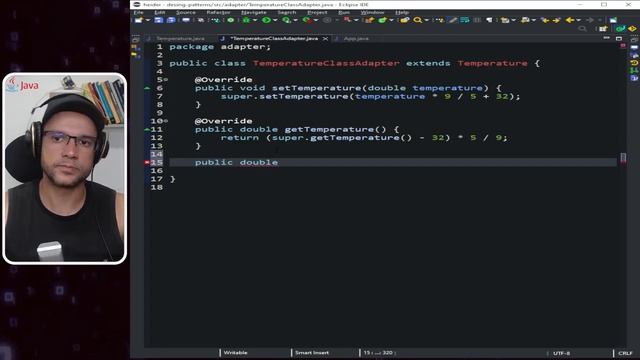Image resolution: width=640 pixels, height=360 pixels.
Task: Click the cursor position status entry
Action: (378, 353)
